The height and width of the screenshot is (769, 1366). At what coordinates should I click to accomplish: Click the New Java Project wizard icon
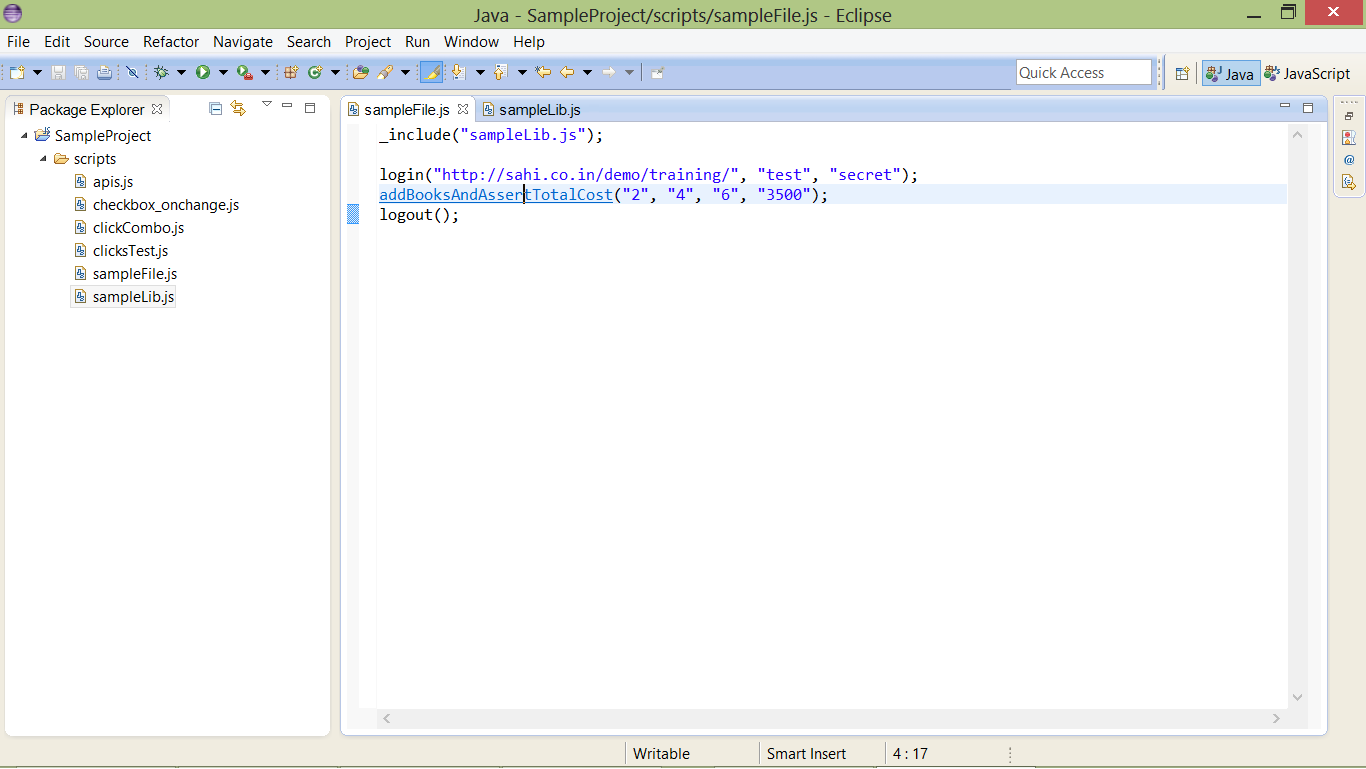(290, 72)
